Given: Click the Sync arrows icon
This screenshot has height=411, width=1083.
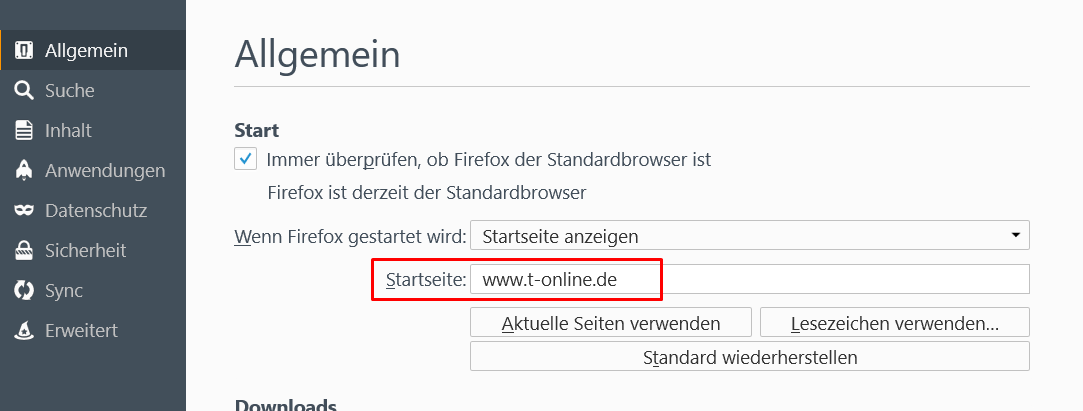Looking at the screenshot, I should pyautogui.click(x=23, y=290).
